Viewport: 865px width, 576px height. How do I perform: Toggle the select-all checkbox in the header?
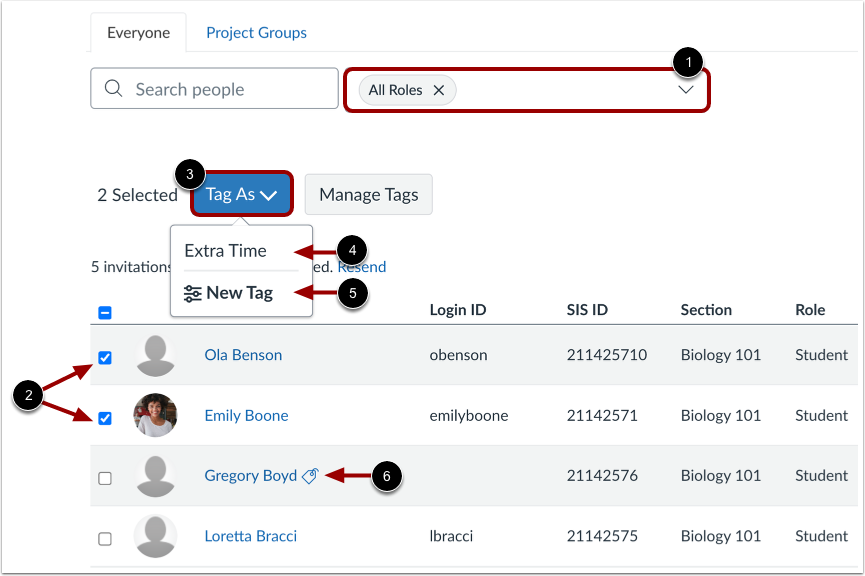(105, 313)
